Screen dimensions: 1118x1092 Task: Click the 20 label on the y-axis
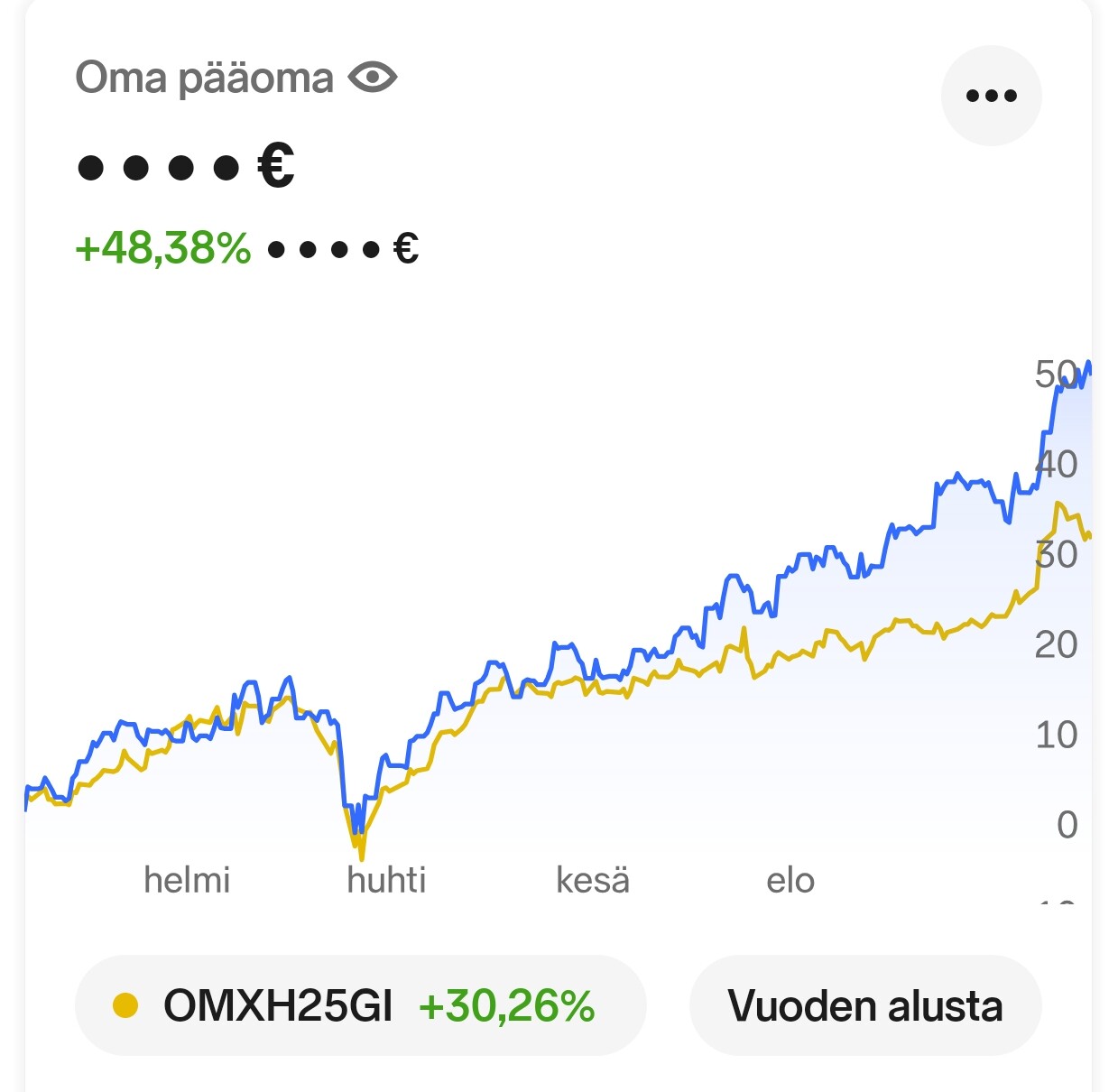pyautogui.click(x=1056, y=644)
